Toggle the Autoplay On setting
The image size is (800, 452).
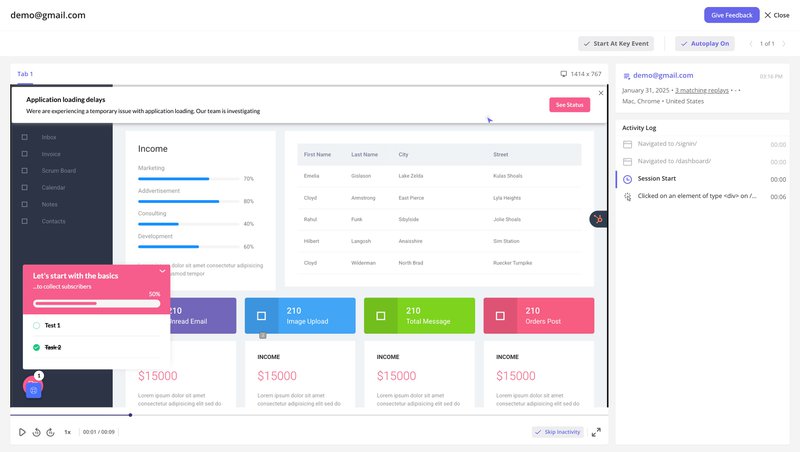(x=705, y=43)
